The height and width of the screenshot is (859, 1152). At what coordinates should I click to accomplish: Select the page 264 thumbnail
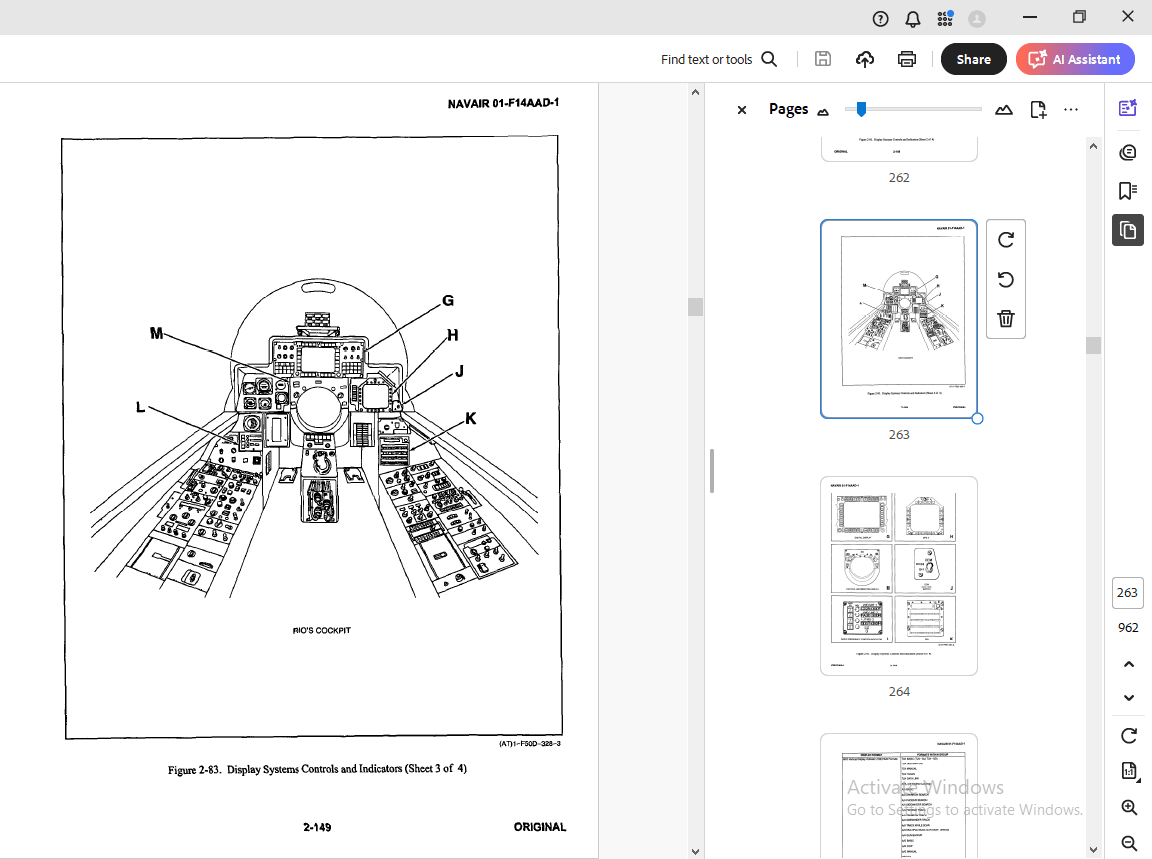(x=898, y=575)
